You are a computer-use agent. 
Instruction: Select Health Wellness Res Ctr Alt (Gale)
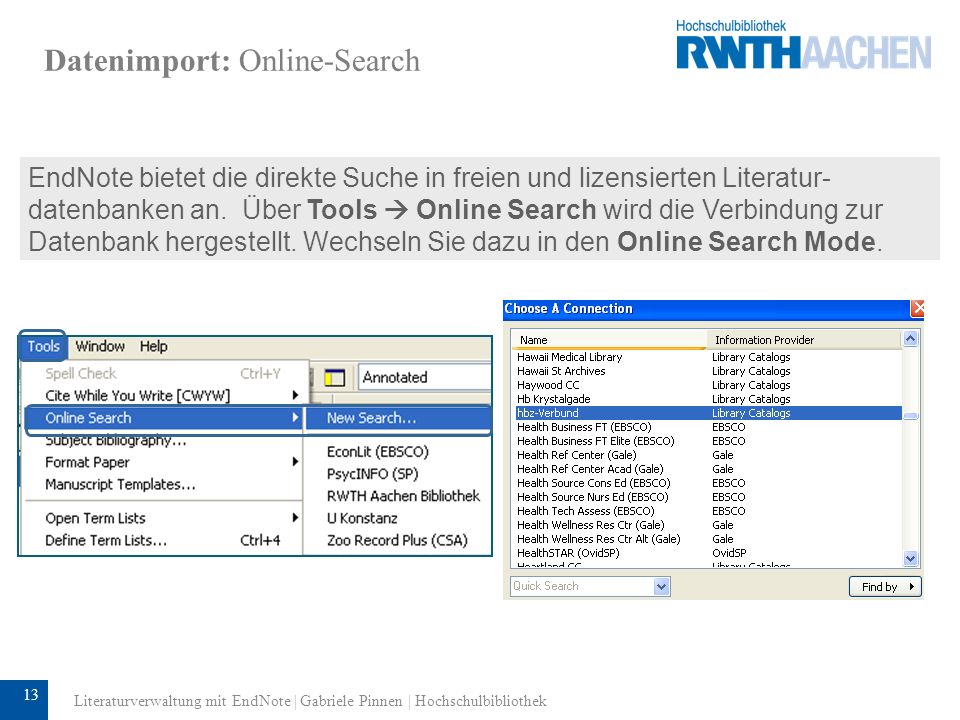coord(708,539)
